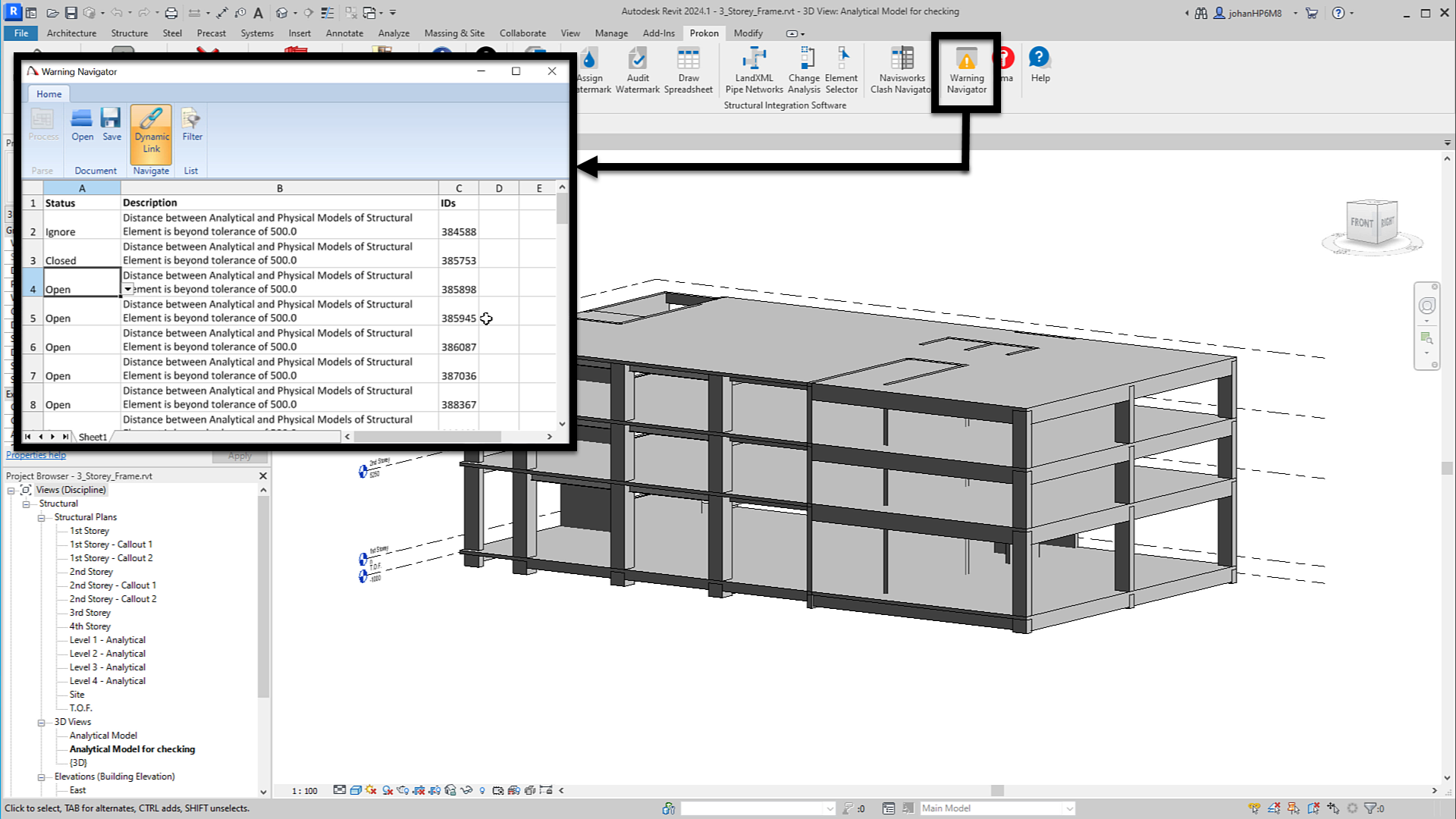1456x819 pixels.
Task: Open the Navisworks Clash Navigator tool
Action: (902, 70)
